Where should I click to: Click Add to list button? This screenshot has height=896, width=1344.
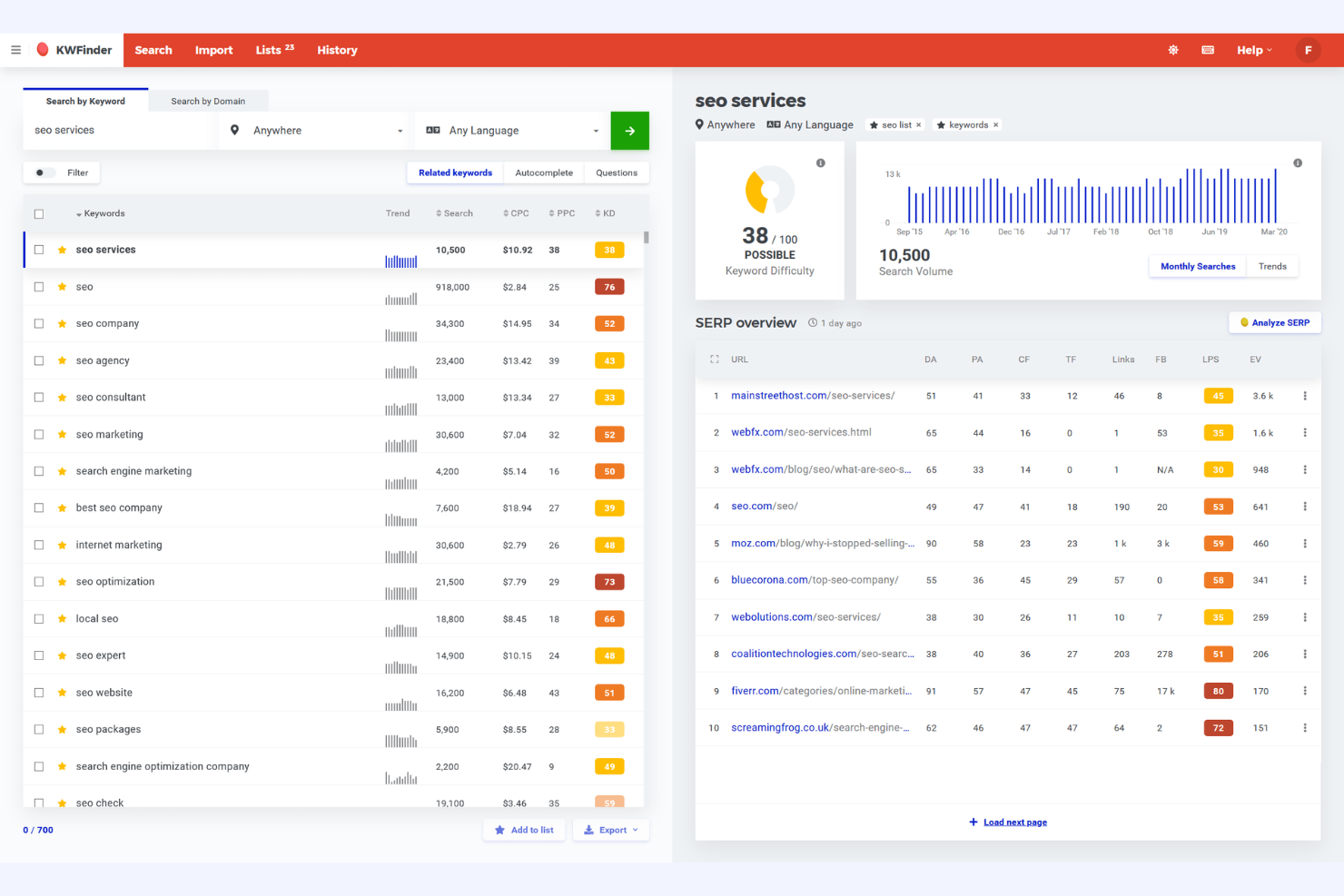524,830
